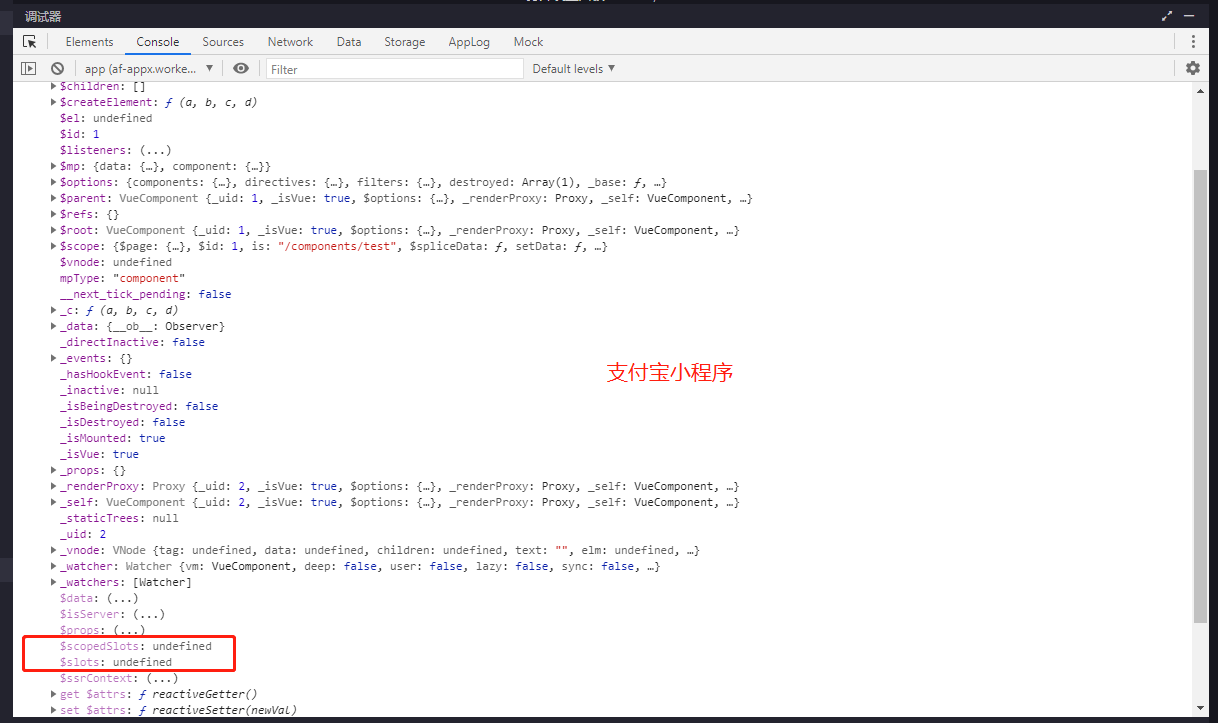1218x723 pixels.
Task: Minimize the debugger panel
Action: pyautogui.click(x=1190, y=16)
